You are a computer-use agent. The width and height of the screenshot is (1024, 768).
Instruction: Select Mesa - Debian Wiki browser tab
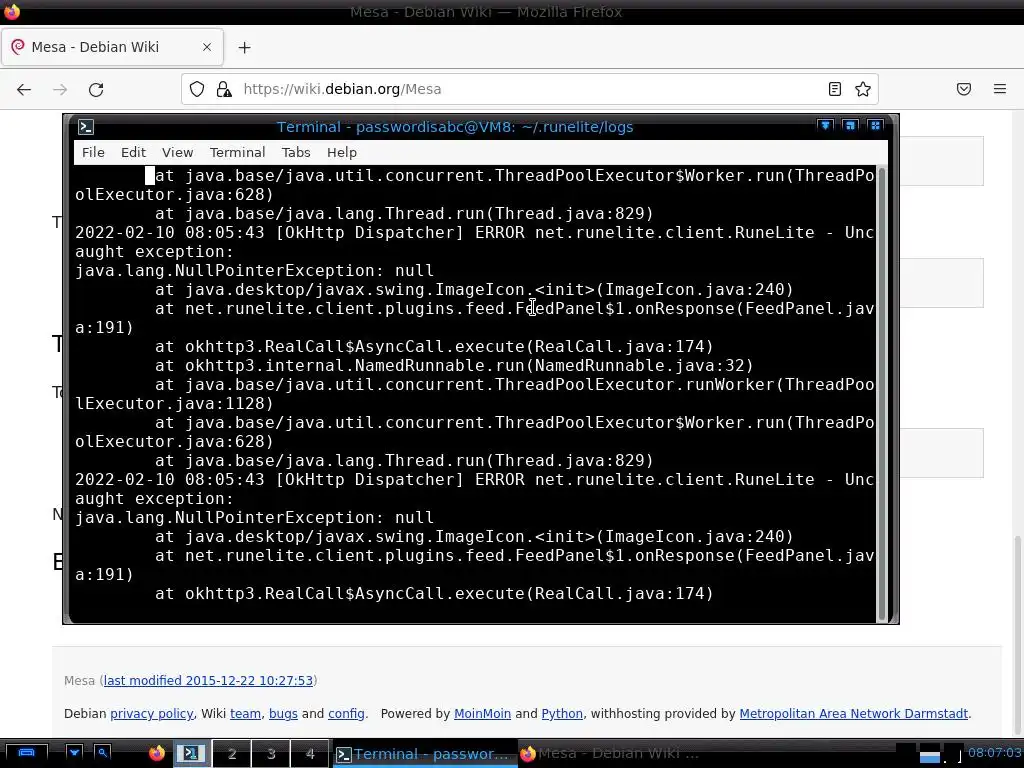click(112, 47)
